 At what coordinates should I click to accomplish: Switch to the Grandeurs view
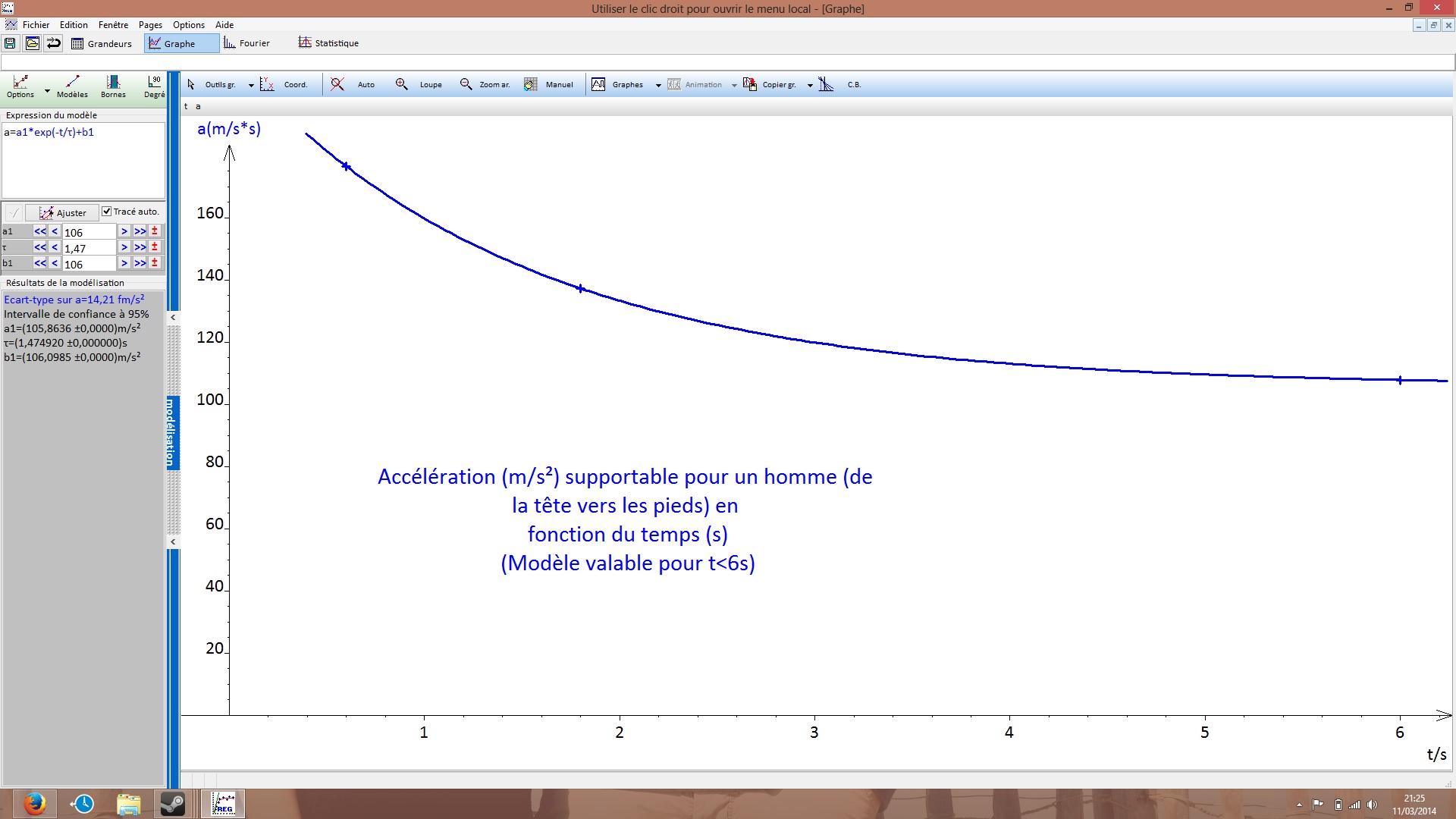tap(102, 43)
